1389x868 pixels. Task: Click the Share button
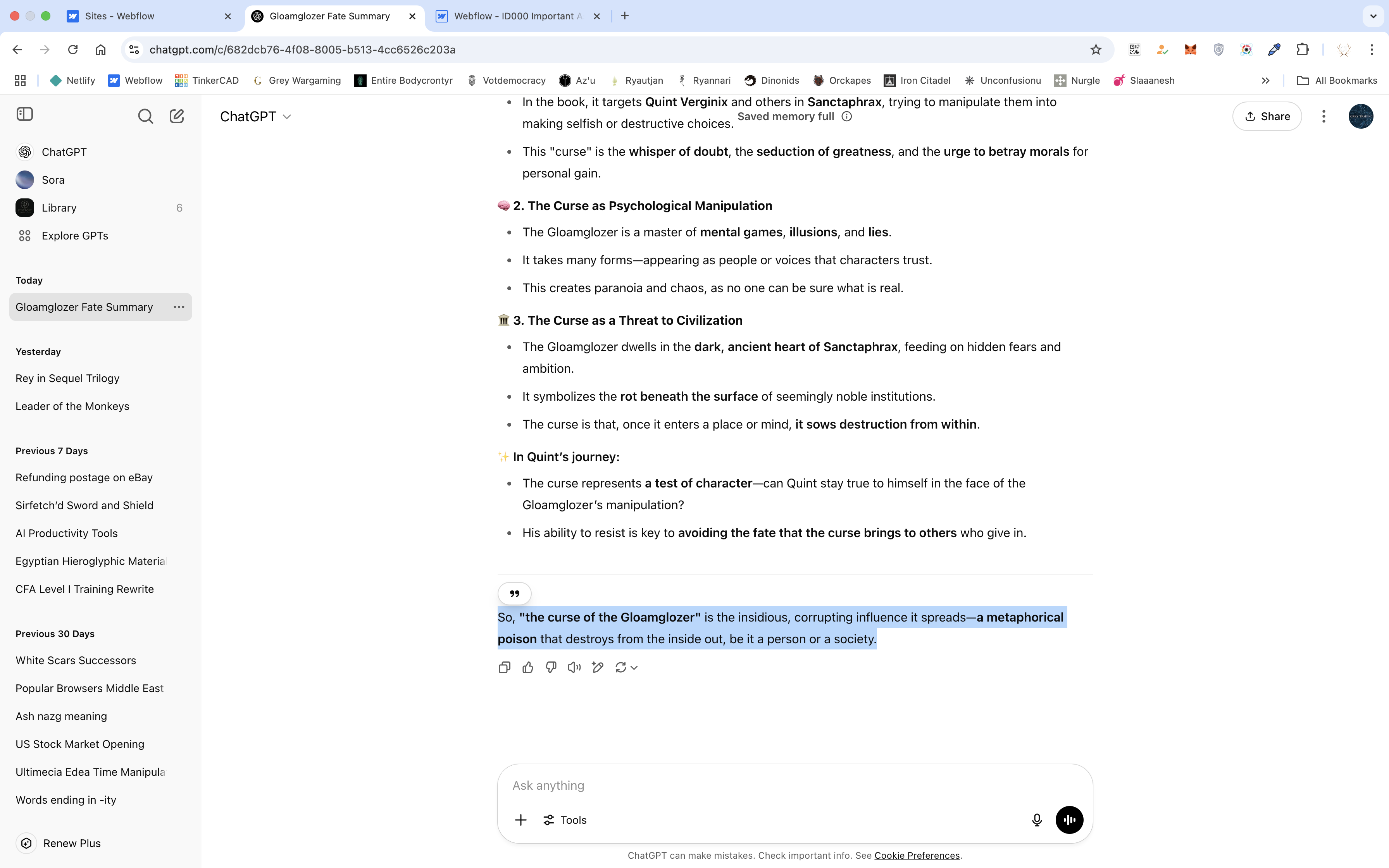(x=1267, y=117)
